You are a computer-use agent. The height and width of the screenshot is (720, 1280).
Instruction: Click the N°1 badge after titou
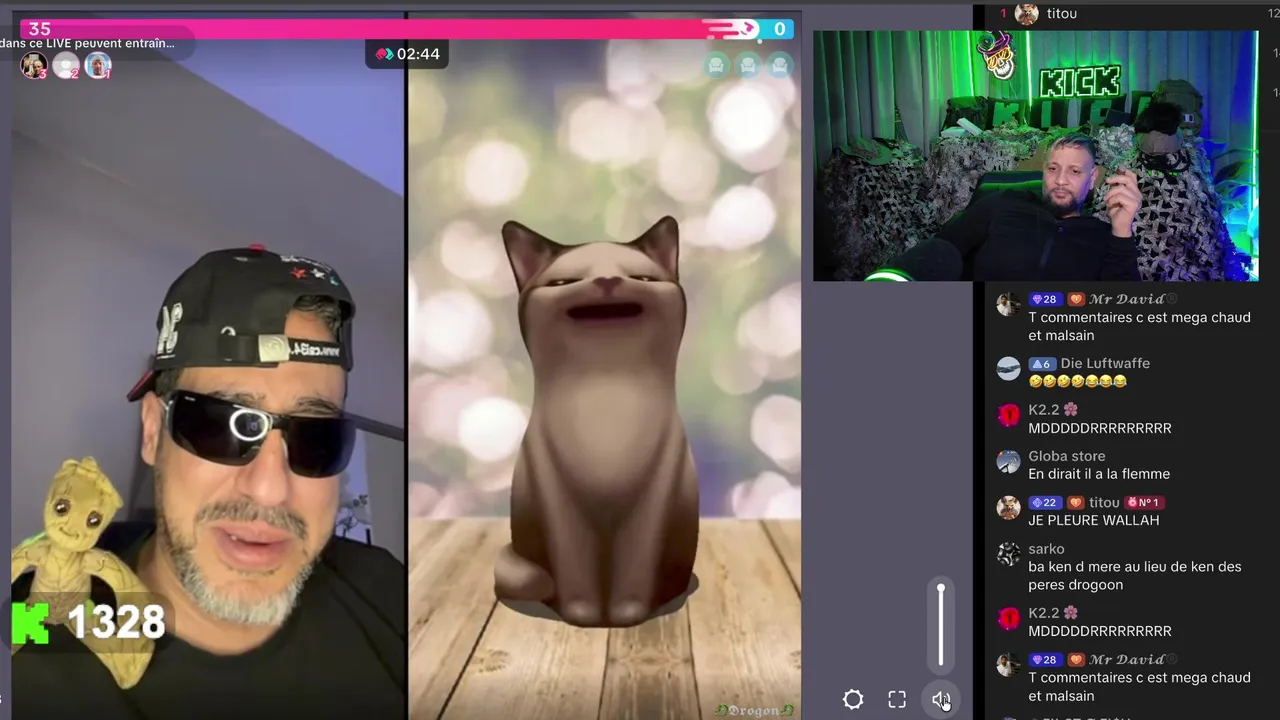[x=1145, y=503]
